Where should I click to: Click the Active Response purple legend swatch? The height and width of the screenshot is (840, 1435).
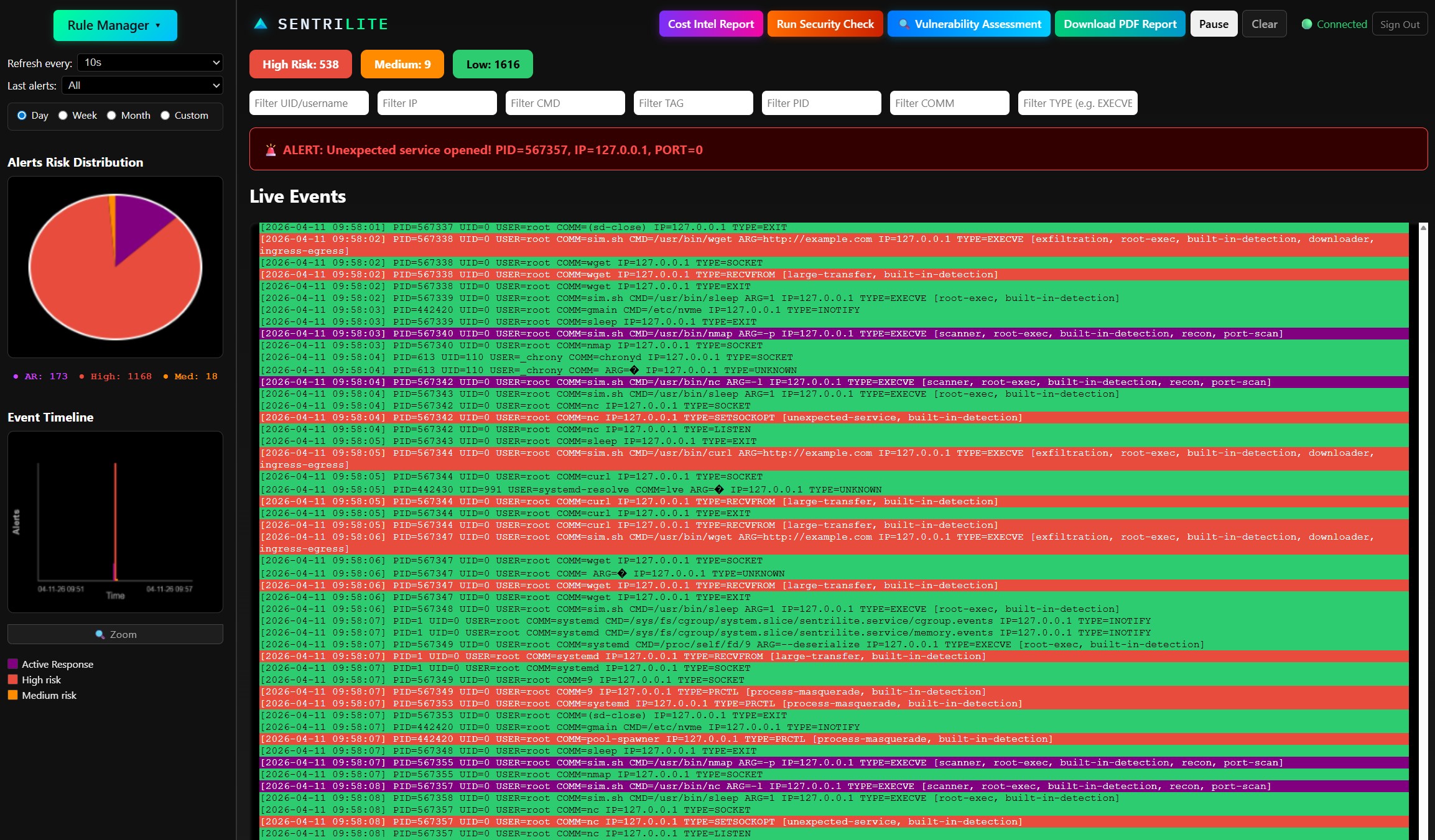tap(12, 664)
